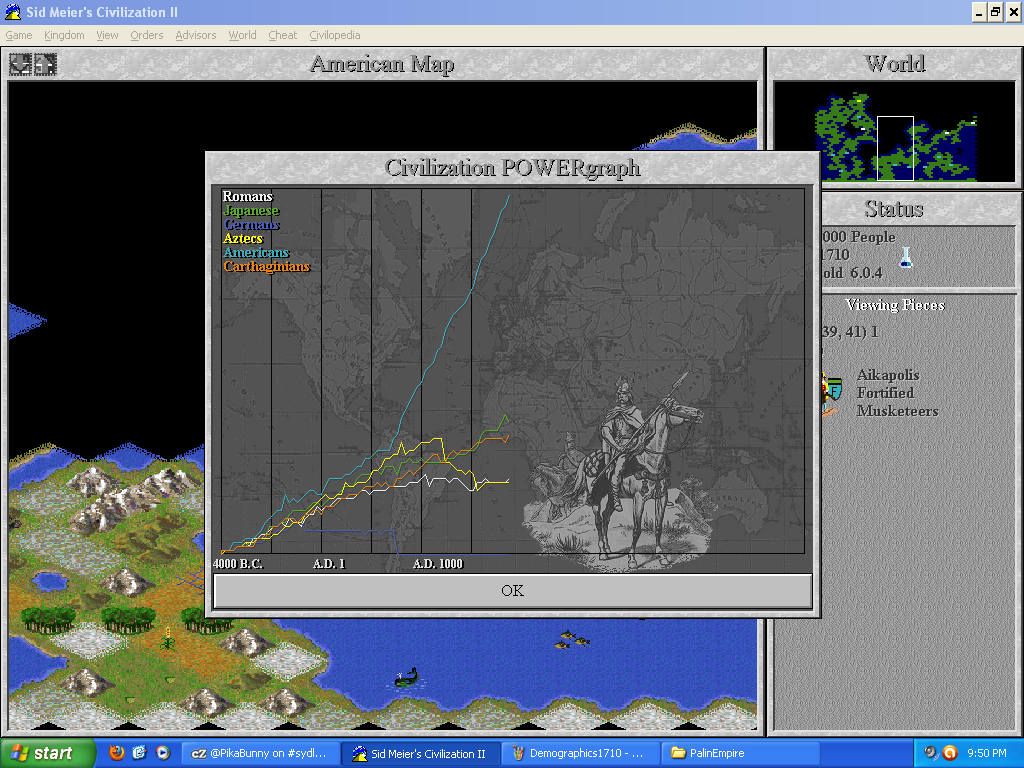The height and width of the screenshot is (768, 1024).
Task: Open the World menu
Action: pyautogui.click(x=242, y=35)
